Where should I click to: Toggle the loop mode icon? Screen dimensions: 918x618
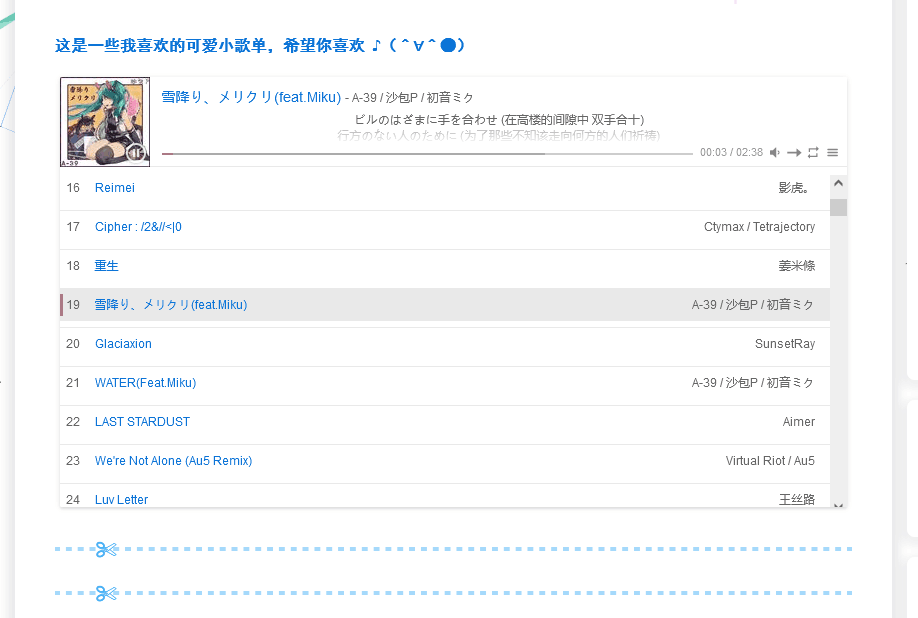click(813, 153)
